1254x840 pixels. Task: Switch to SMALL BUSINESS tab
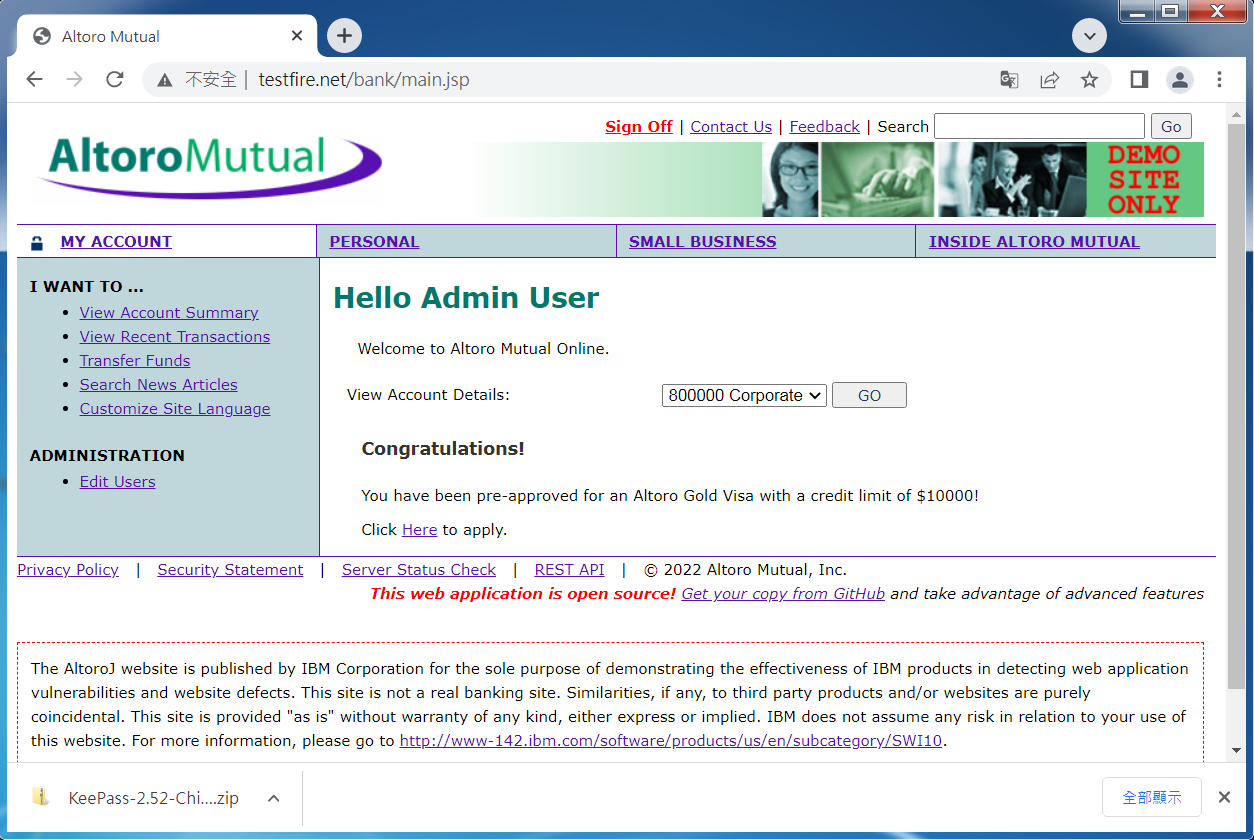702,241
